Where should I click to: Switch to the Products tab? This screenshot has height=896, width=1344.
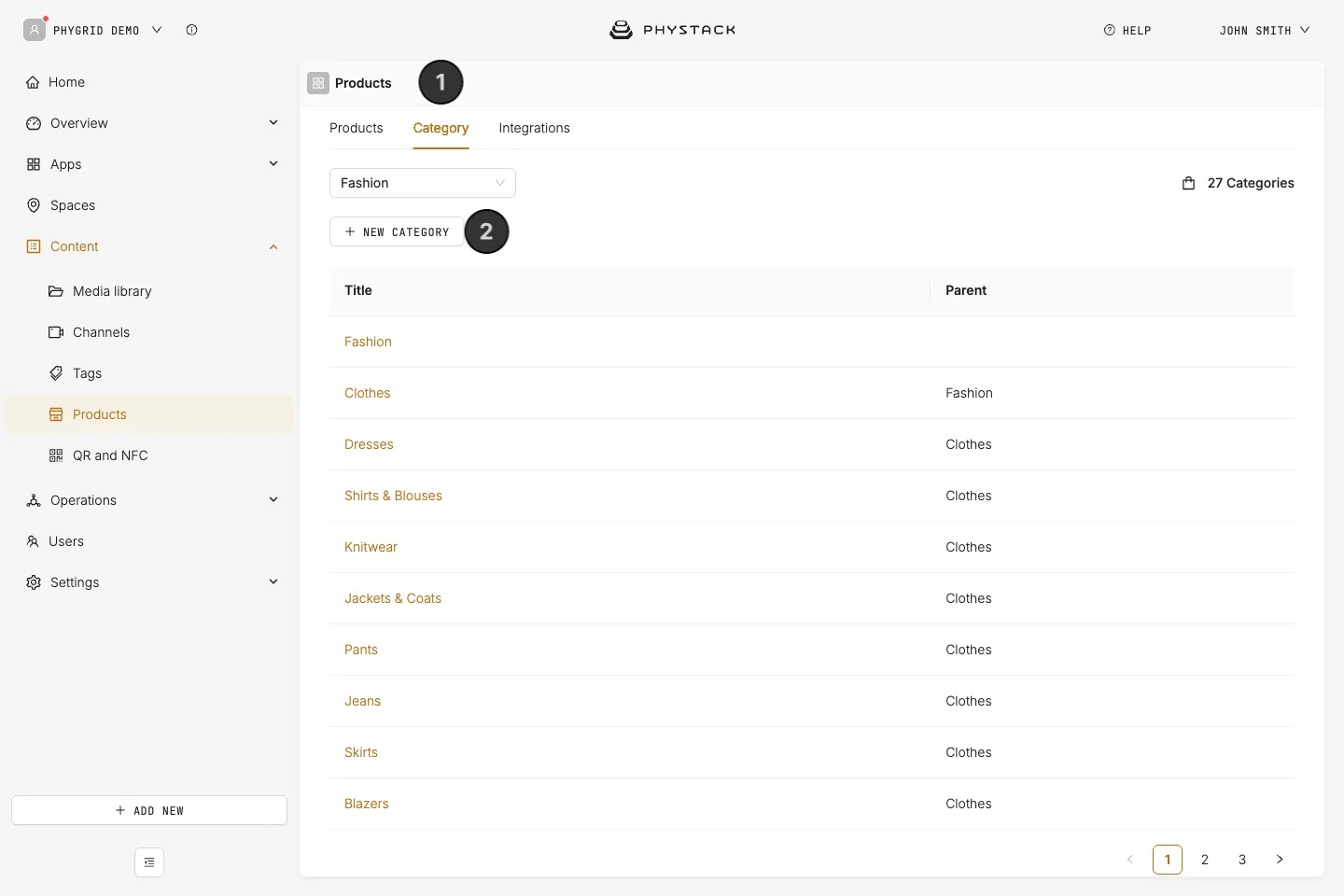click(x=357, y=128)
